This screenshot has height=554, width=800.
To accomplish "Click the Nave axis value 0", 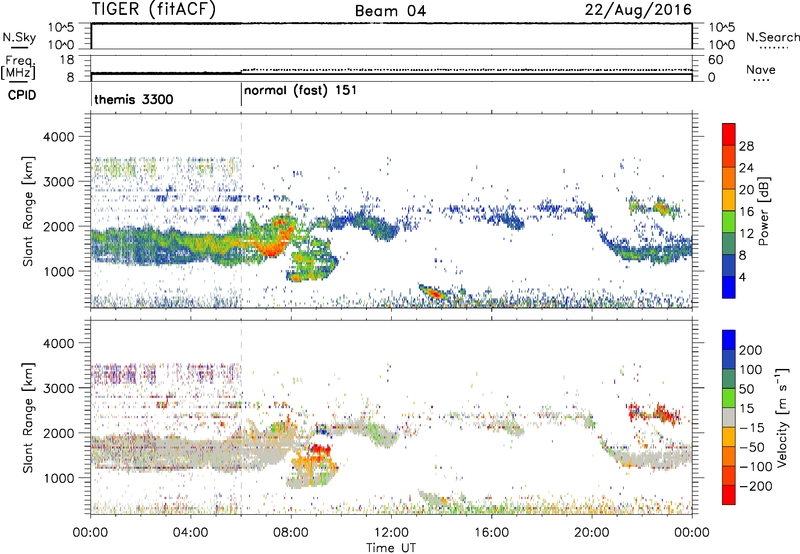I will 711,78.
